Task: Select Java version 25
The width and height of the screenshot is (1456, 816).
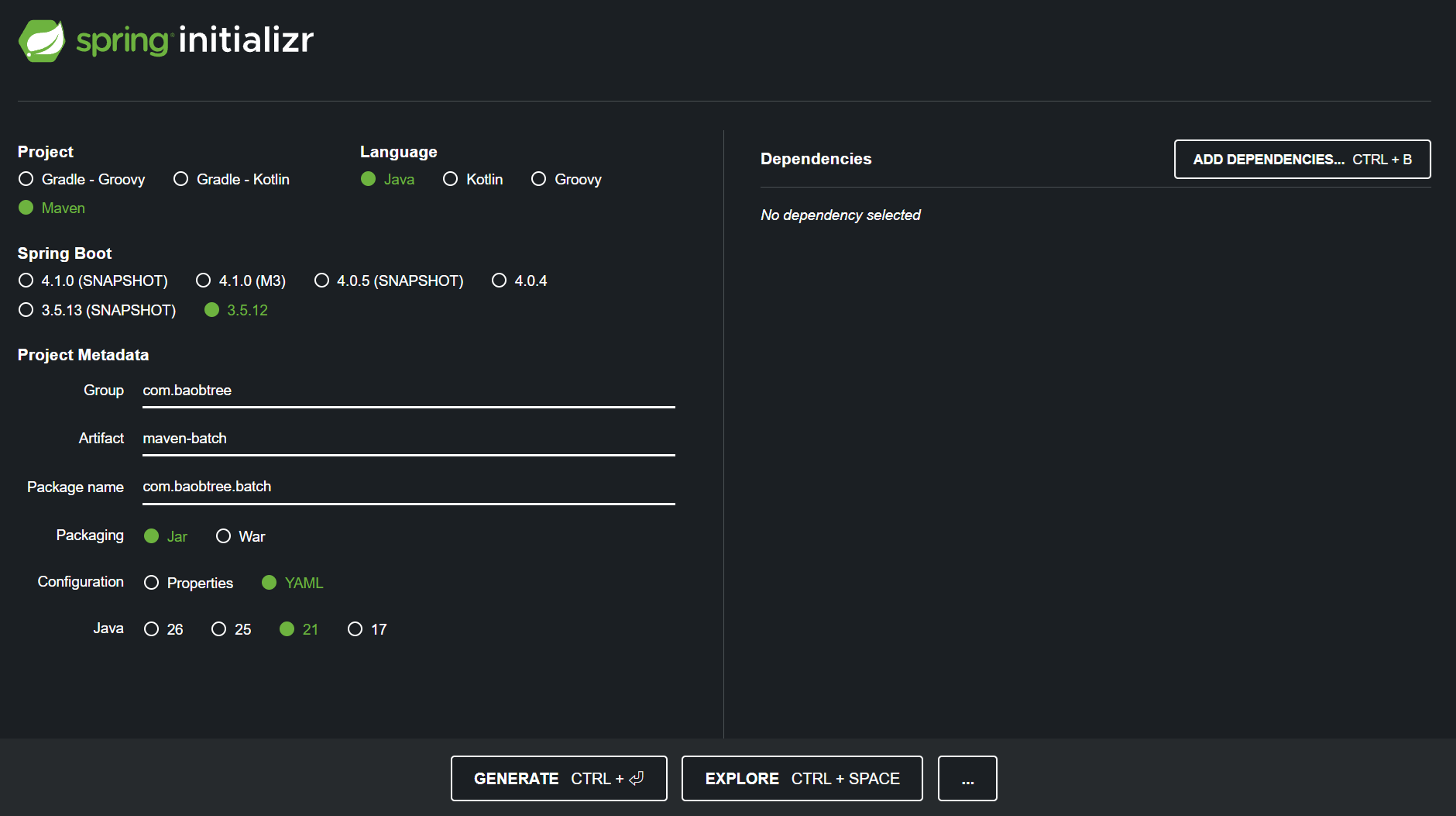Action: [232, 629]
